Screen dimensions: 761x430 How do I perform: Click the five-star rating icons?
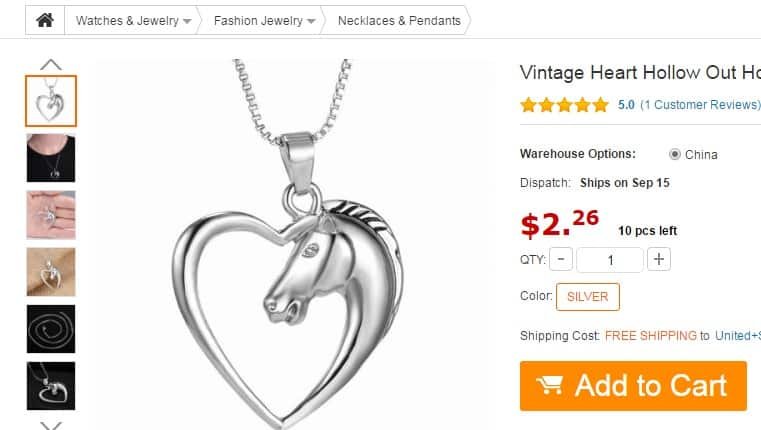point(564,104)
